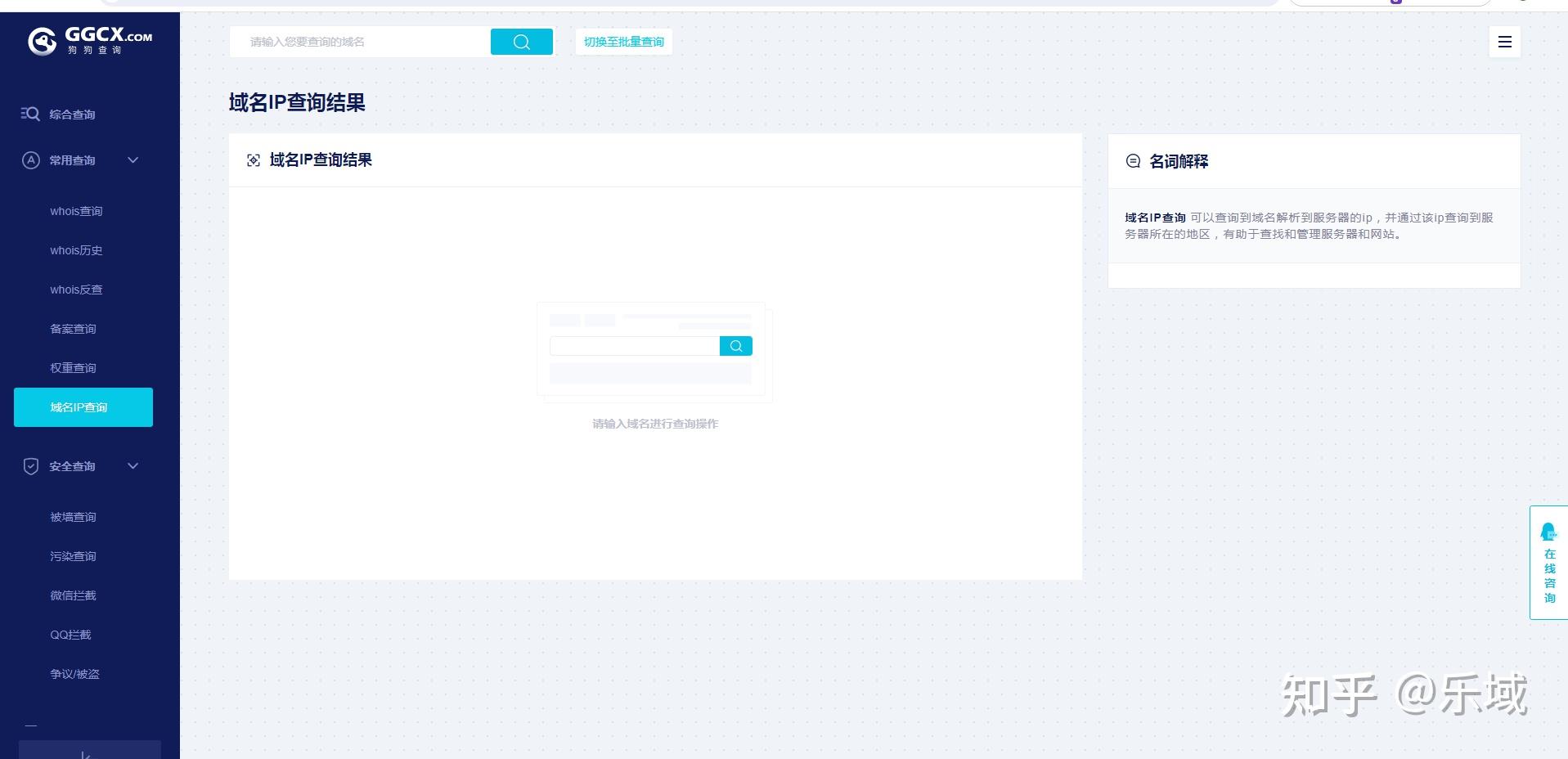
Task: Open 综合查询 menu item
Action: point(72,115)
